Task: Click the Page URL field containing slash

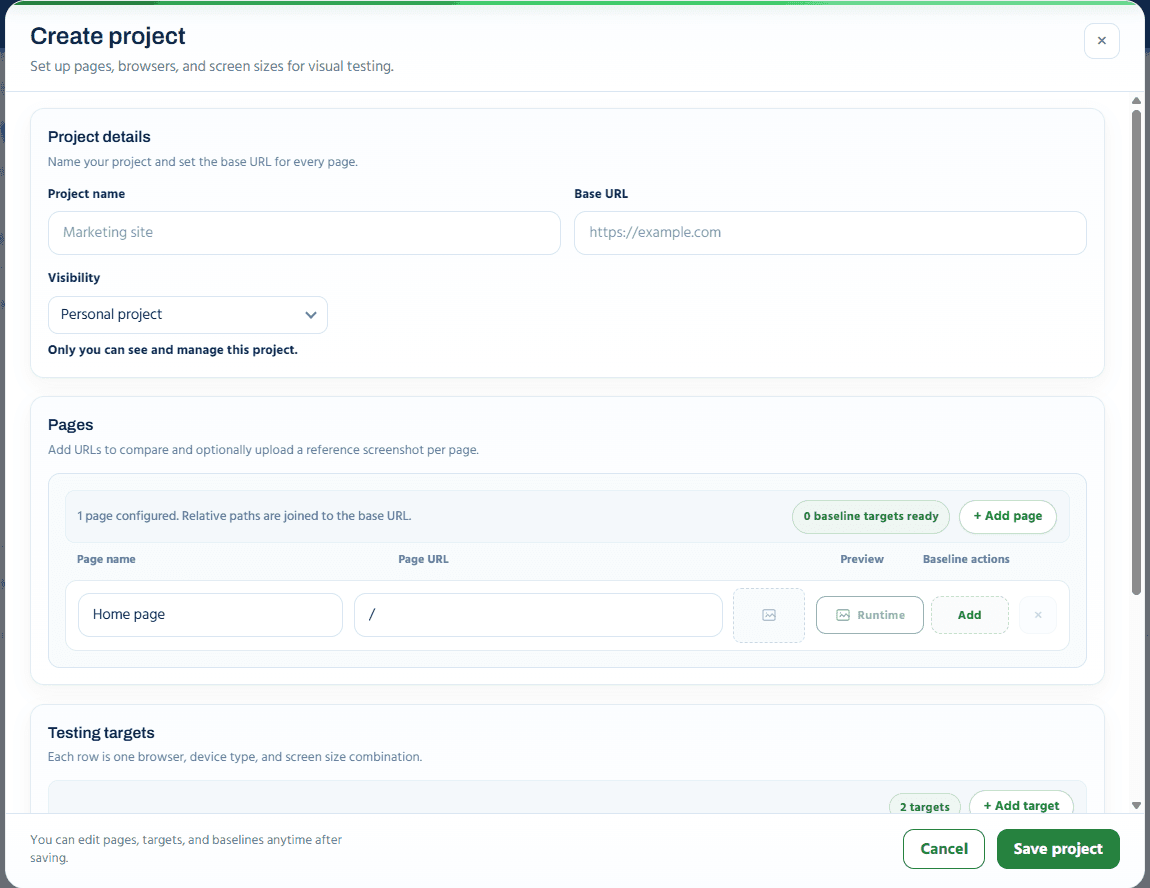Action: pos(538,614)
